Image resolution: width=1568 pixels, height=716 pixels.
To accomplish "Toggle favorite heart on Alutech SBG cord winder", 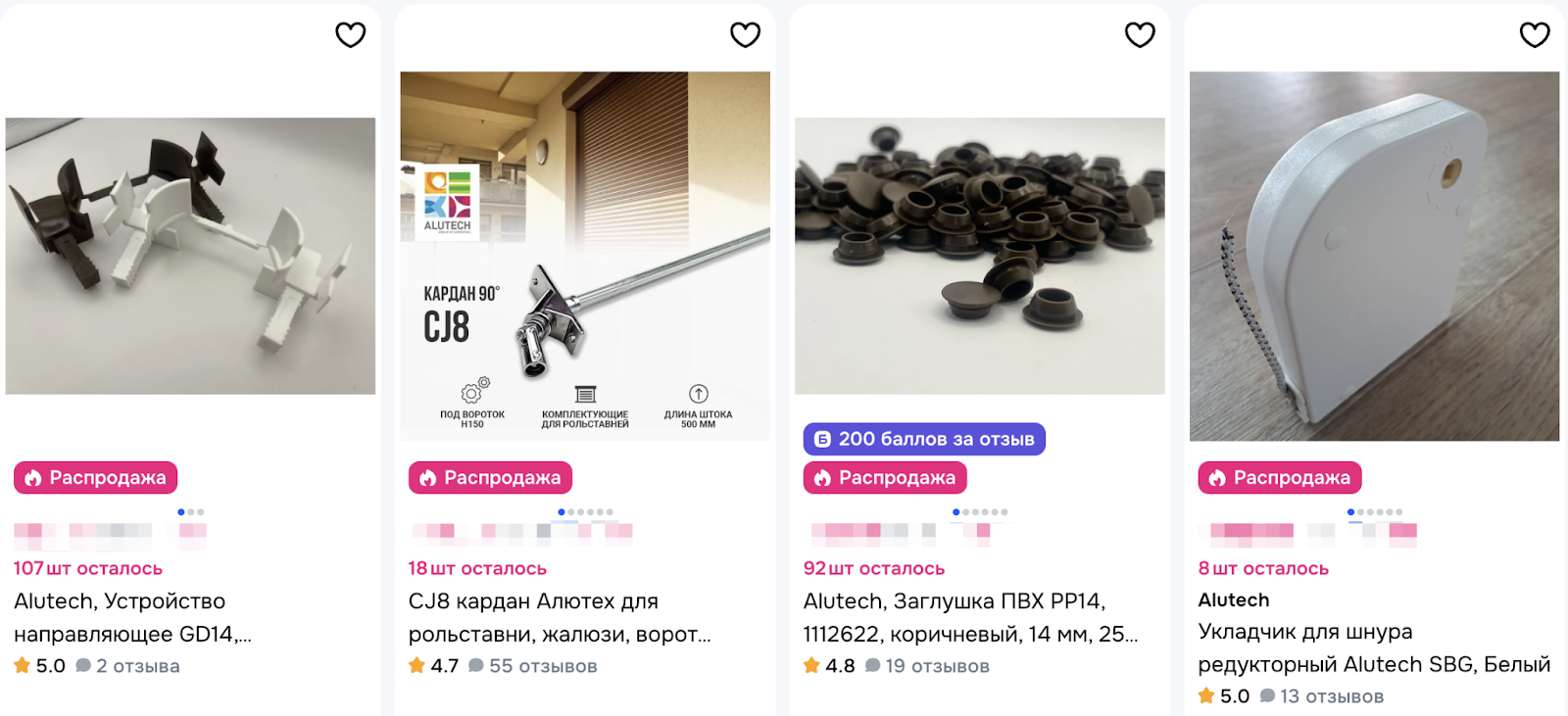I will 1535,35.
